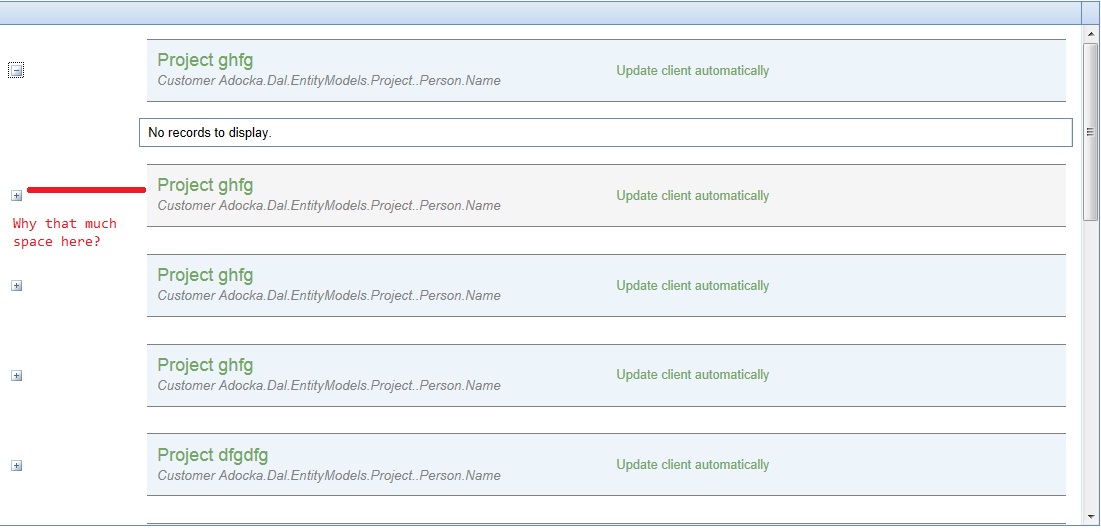Click second row's Update client automatically link
Screen dimensions: 1101x532
(692, 195)
